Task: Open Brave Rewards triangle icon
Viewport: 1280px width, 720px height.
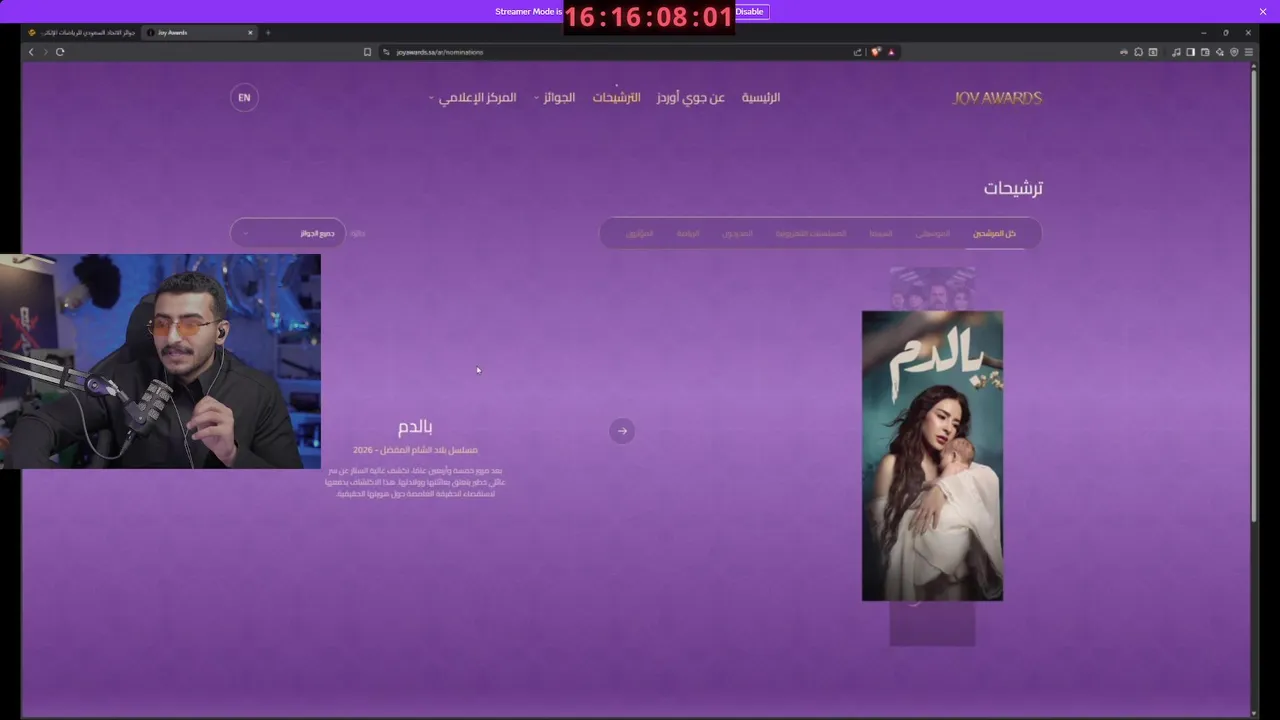Action: (891, 52)
